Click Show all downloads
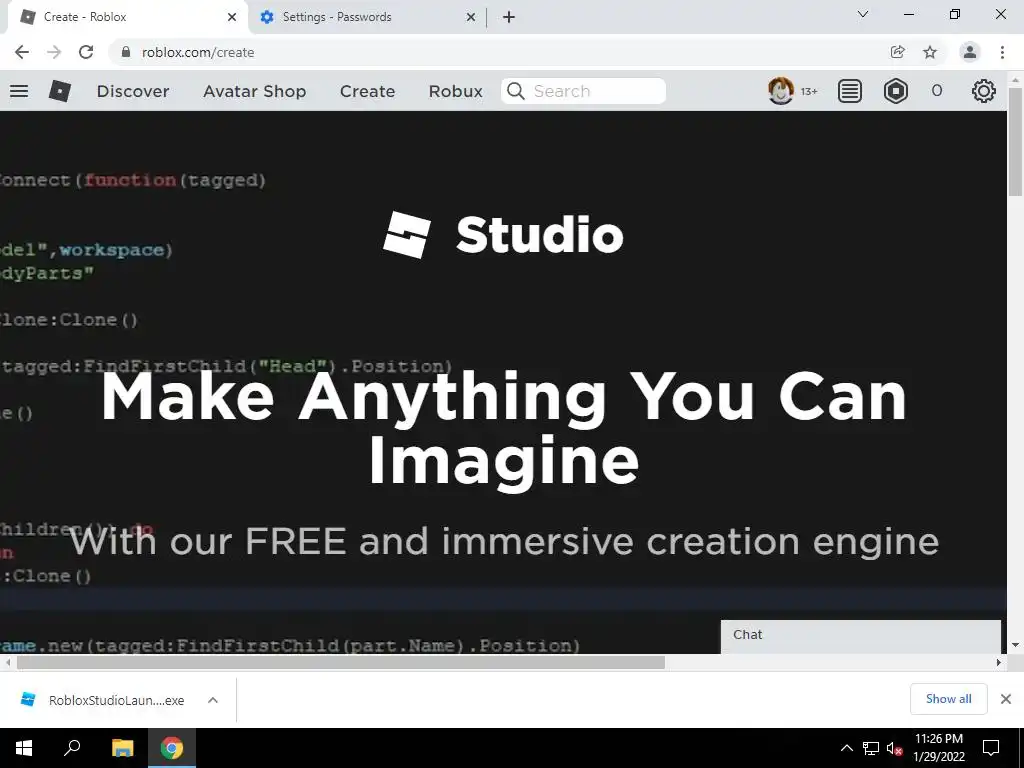Screen dimensions: 1024x768 point(948,699)
